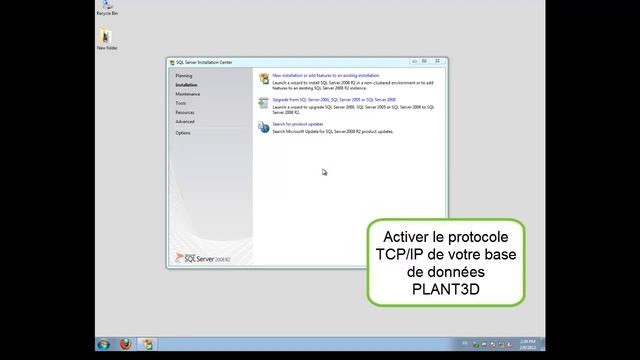The height and width of the screenshot is (360, 640).
Task: Open the Planning page in the sidebar
Action: click(184, 76)
